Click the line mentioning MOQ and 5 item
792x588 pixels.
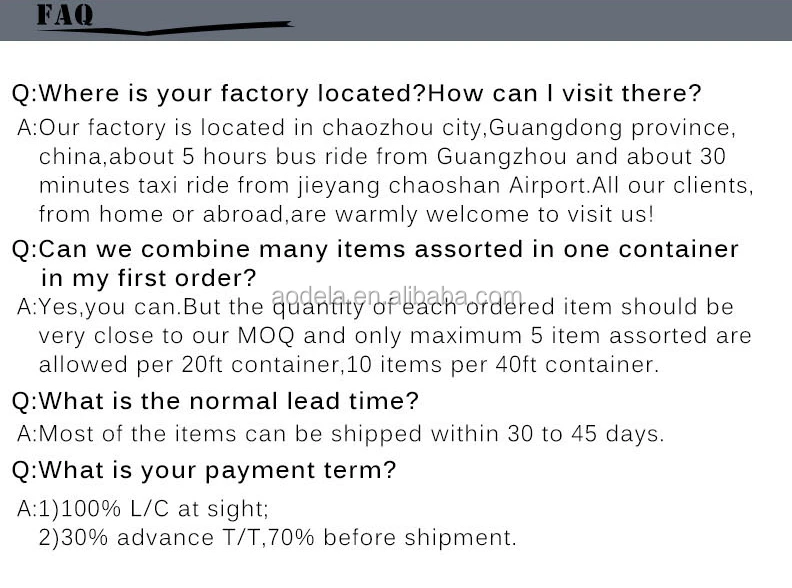tap(395, 336)
